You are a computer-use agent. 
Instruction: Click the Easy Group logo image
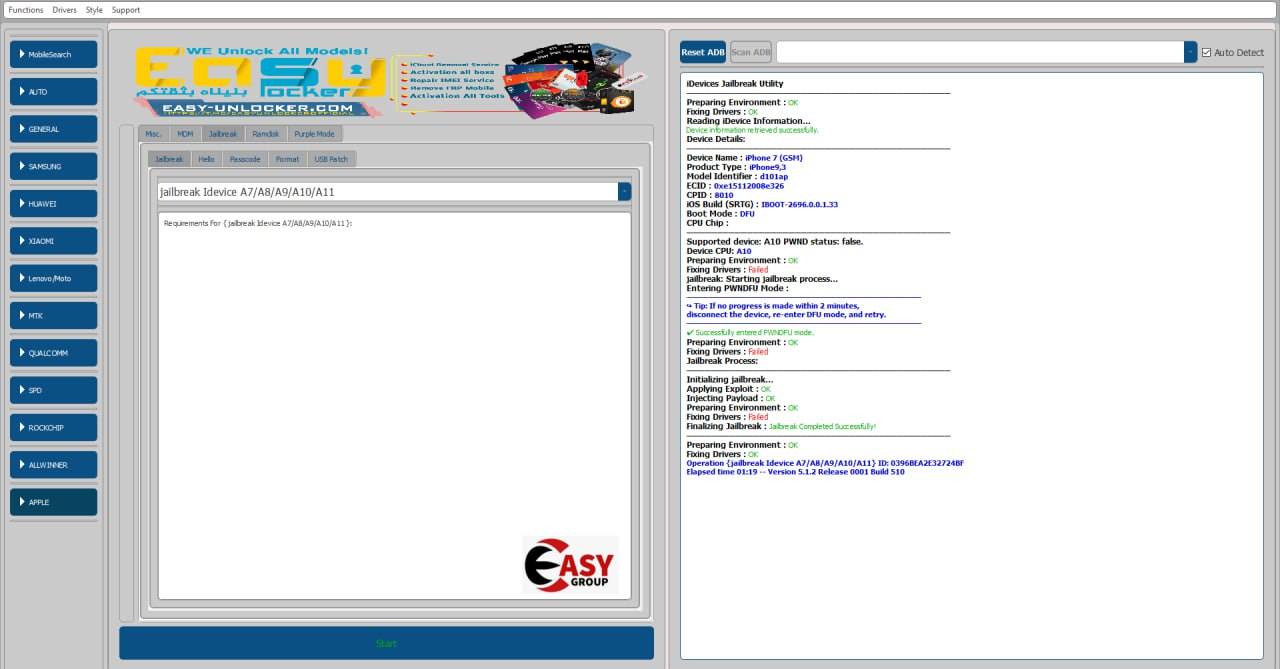(x=571, y=565)
